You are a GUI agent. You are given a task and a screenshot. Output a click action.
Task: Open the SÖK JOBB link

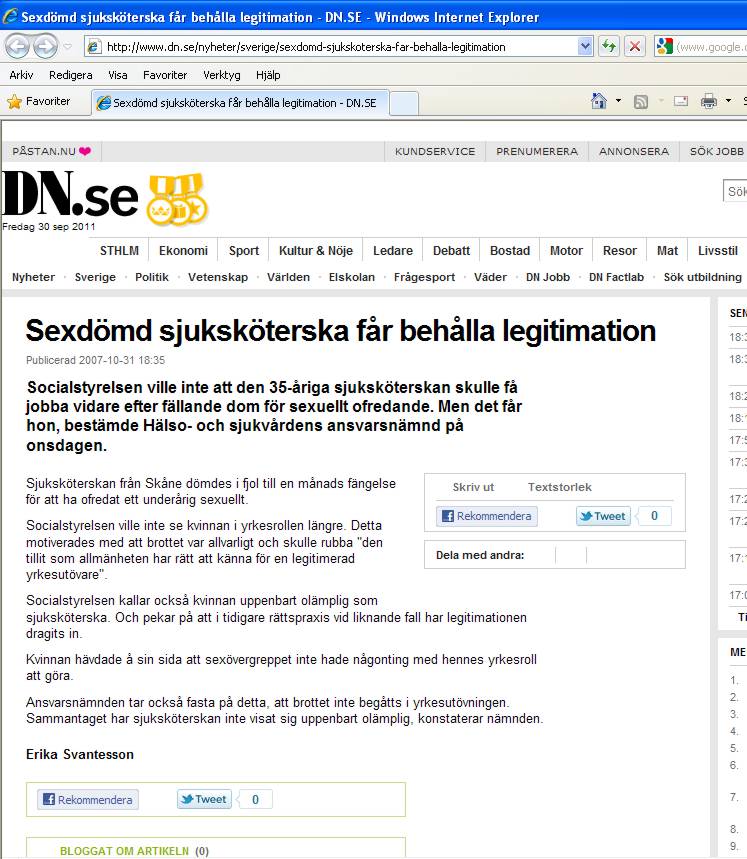(716, 151)
